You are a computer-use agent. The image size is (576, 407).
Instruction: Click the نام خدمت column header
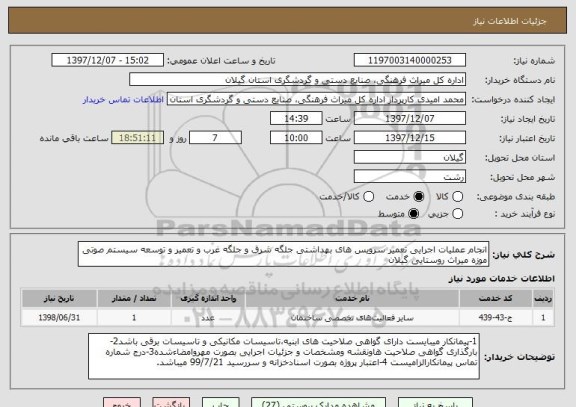point(352,298)
